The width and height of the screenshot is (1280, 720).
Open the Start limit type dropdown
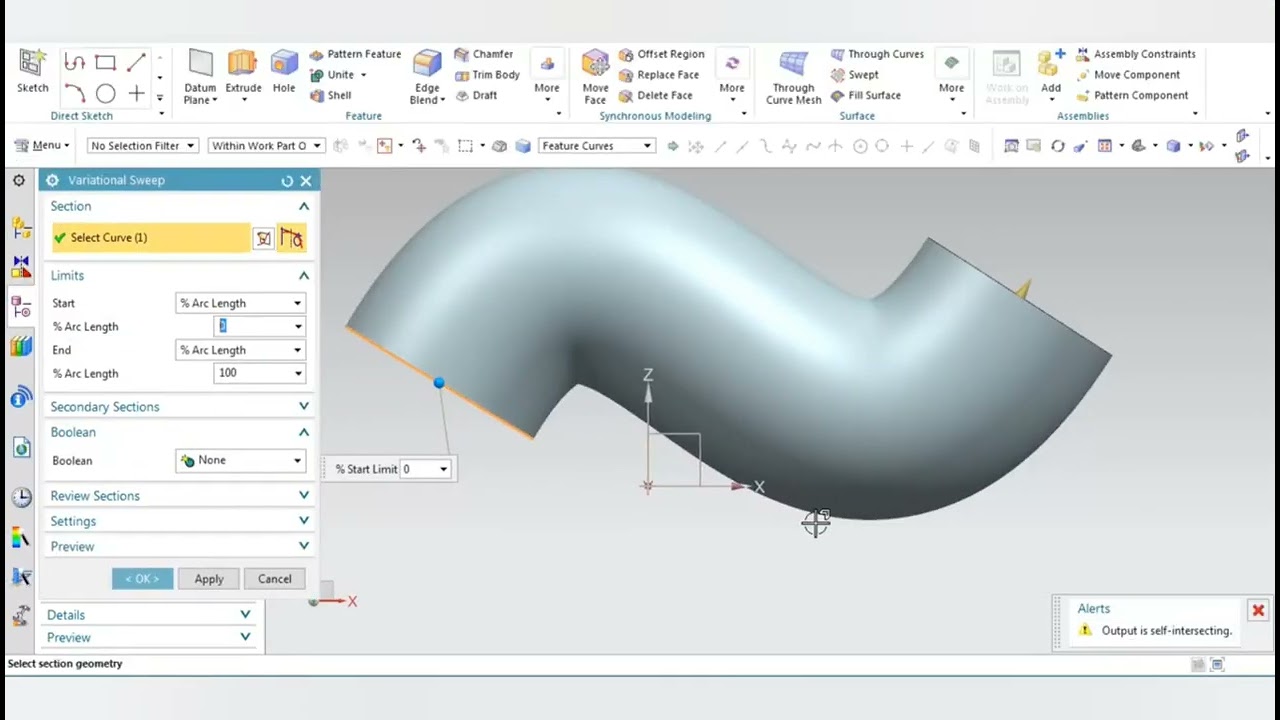point(240,303)
